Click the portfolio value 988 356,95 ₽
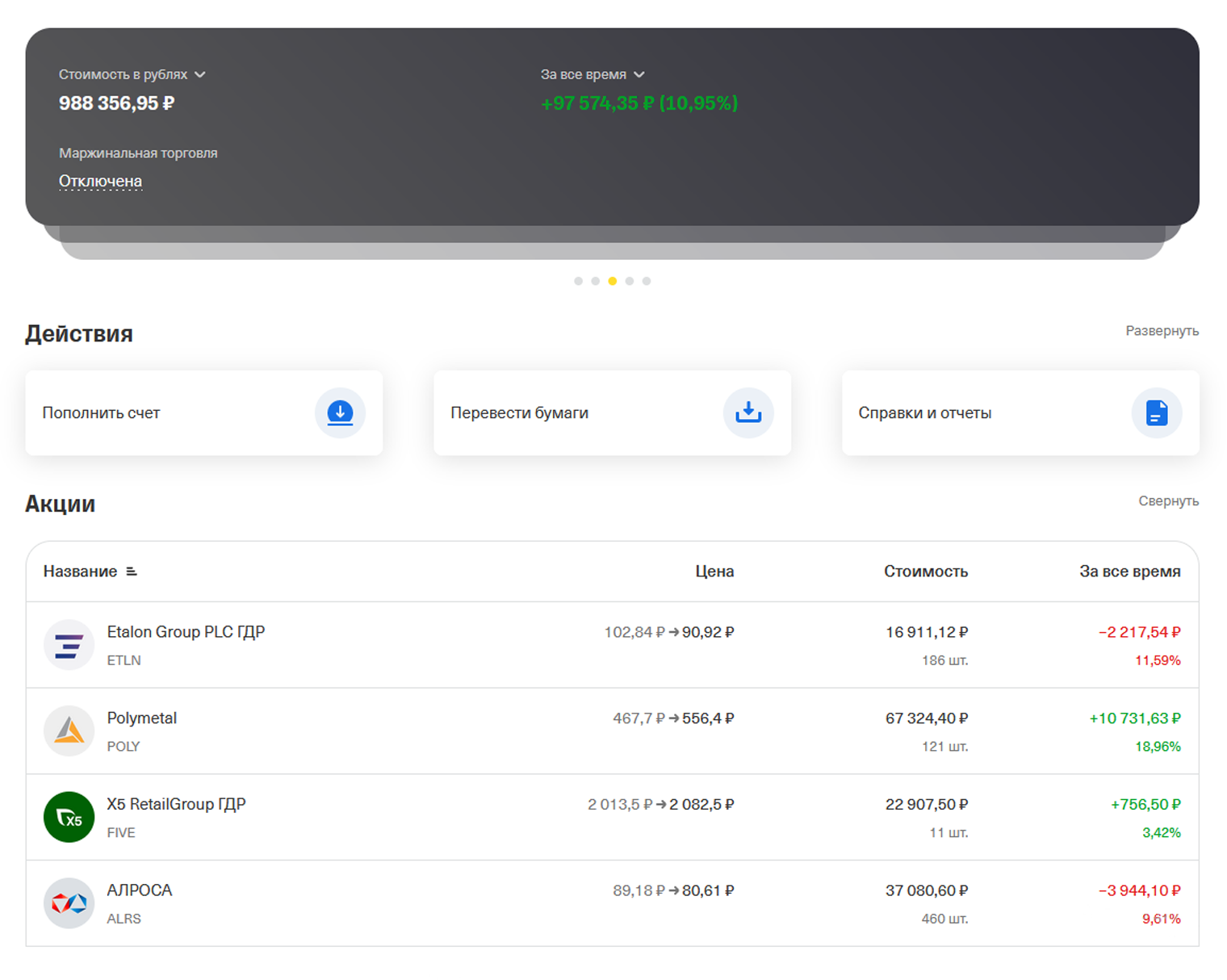 (x=116, y=103)
